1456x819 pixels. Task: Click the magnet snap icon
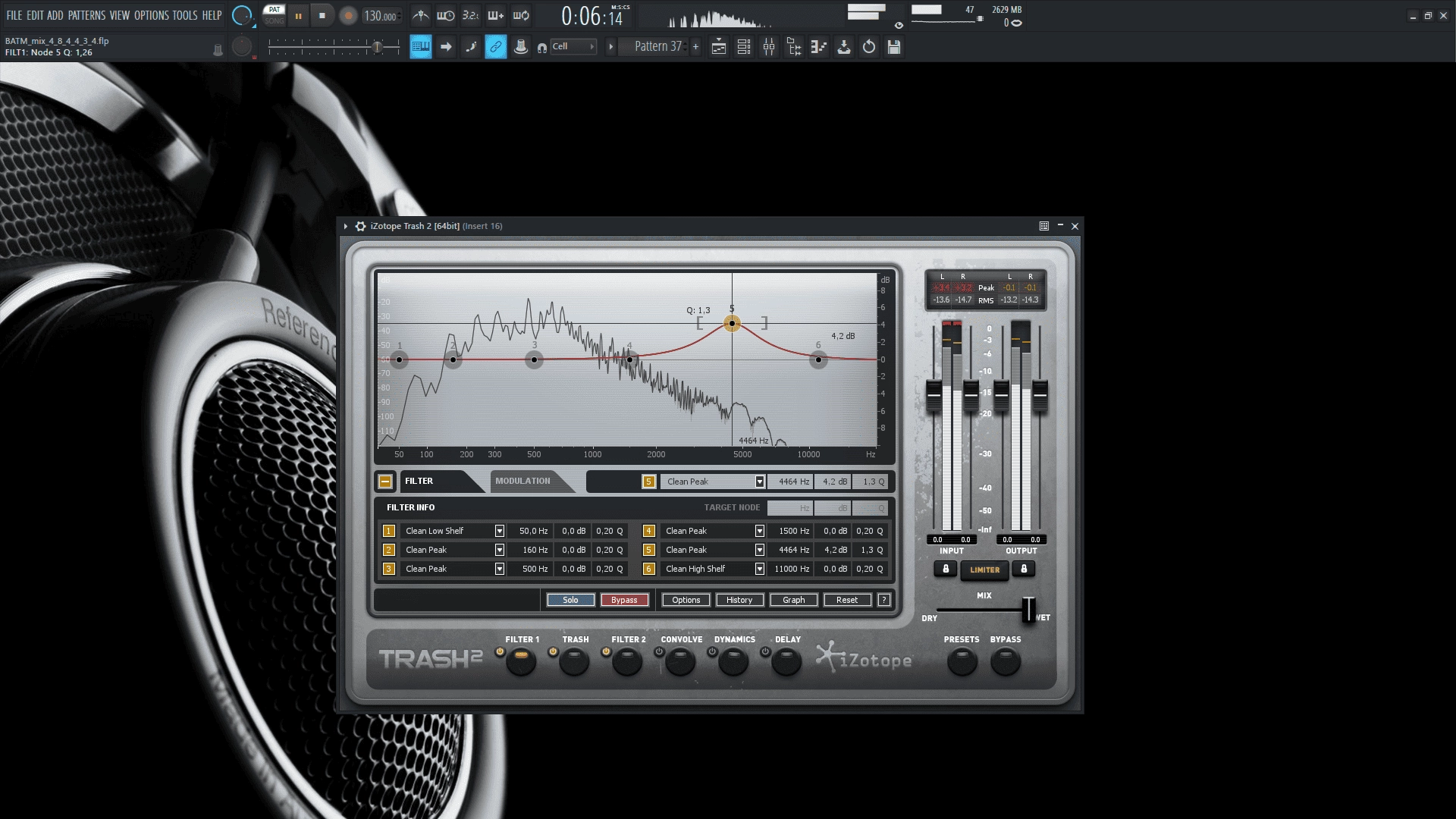(542, 48)
